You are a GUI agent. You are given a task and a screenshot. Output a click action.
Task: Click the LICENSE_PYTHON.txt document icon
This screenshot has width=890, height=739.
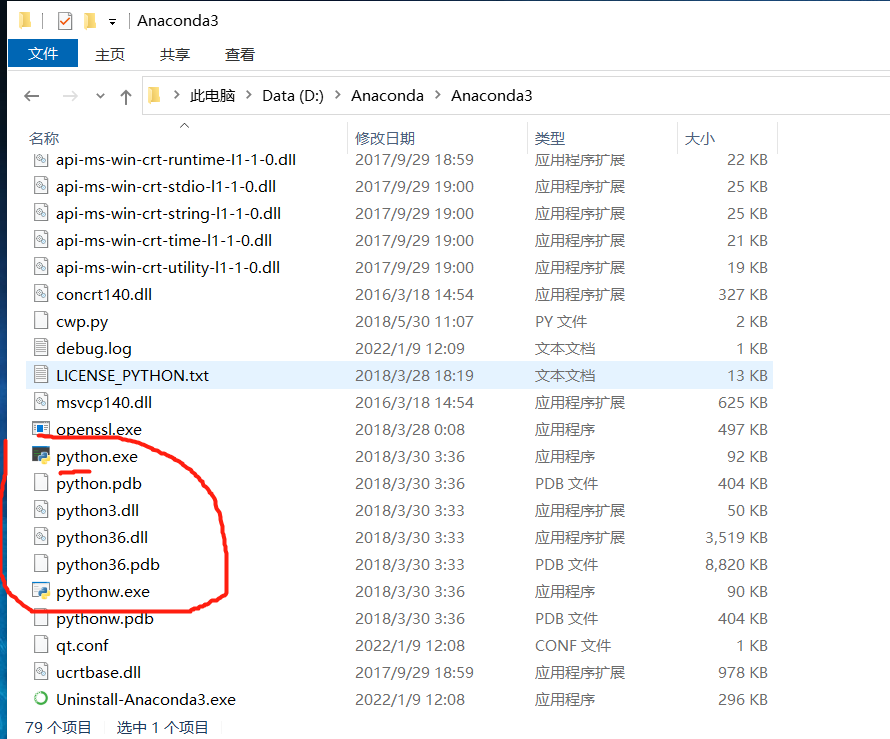tap(41, 375)
